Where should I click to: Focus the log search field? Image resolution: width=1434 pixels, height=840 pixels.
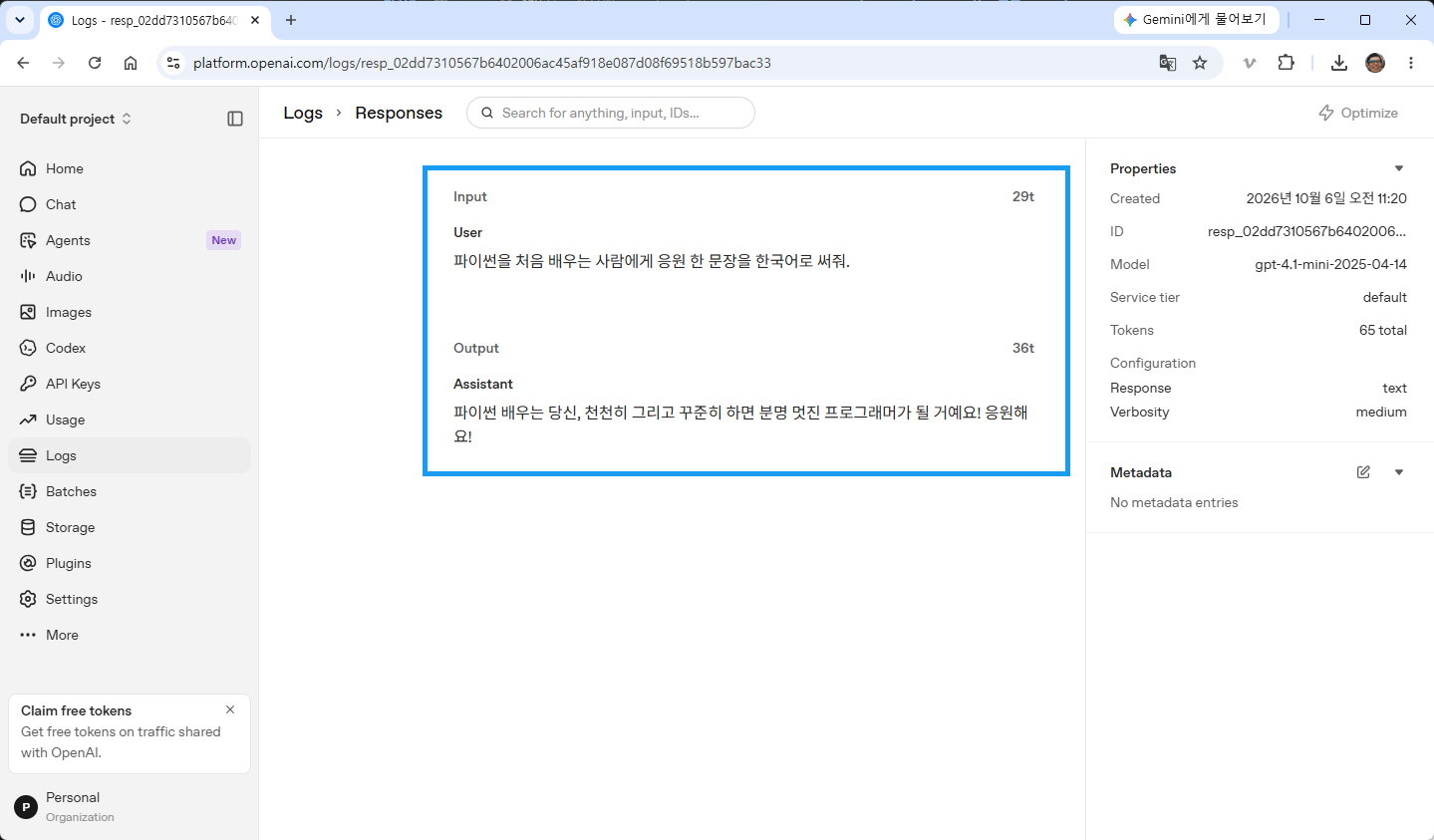coord(611,113)
